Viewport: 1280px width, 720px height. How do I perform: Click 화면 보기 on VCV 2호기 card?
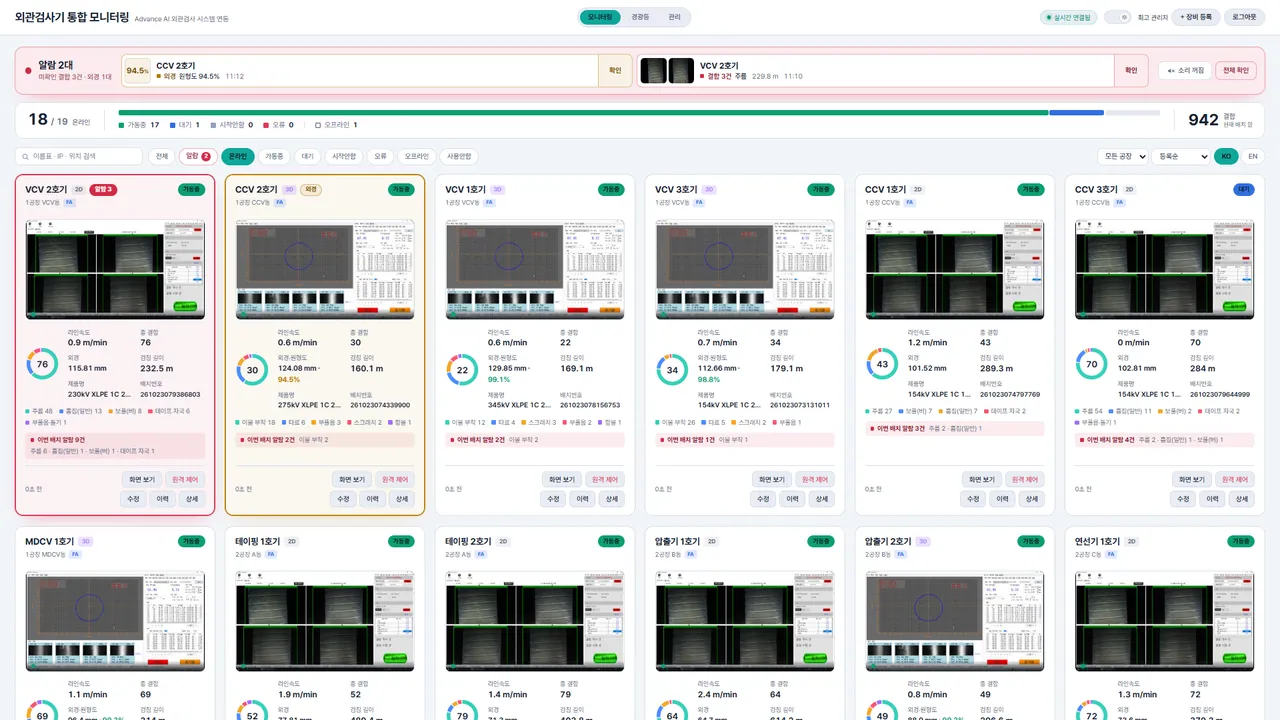coord(141,479)
